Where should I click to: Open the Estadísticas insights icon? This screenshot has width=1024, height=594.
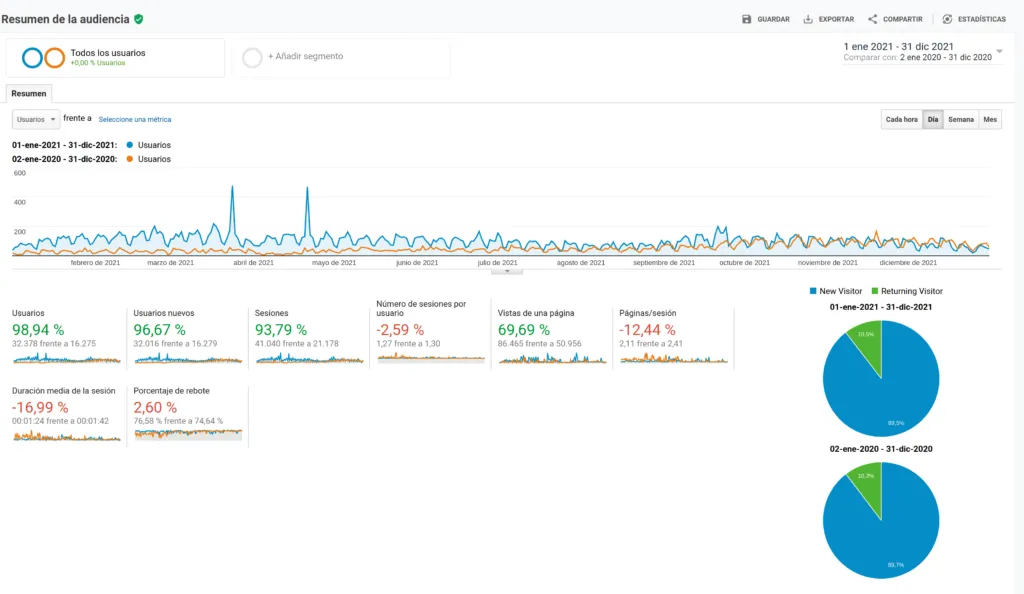tap(947, 19)
